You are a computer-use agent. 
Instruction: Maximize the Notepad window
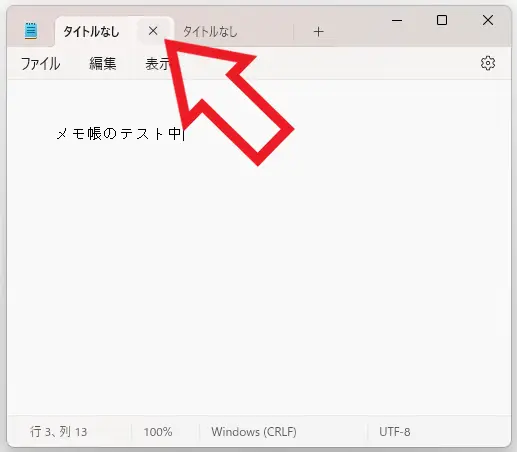point(442,20)
